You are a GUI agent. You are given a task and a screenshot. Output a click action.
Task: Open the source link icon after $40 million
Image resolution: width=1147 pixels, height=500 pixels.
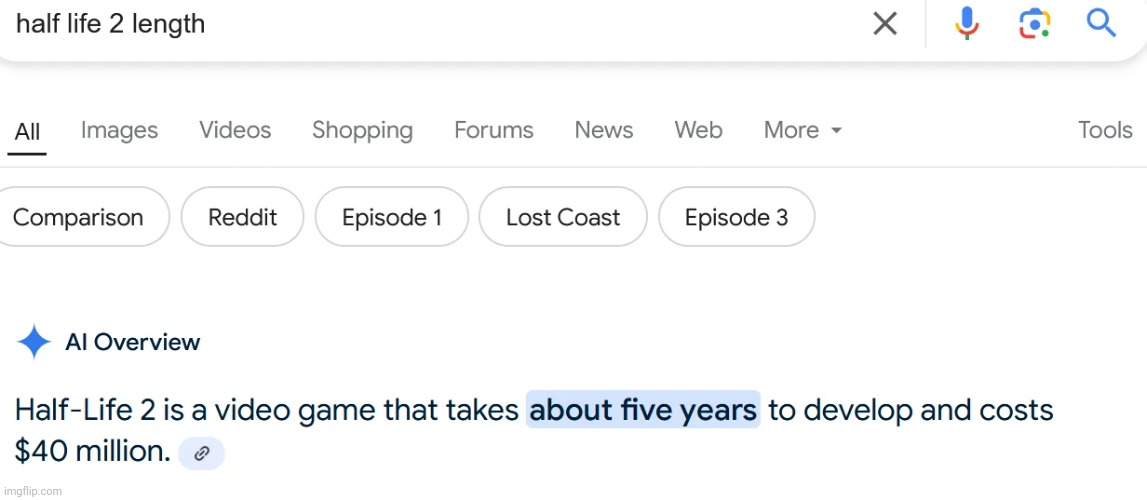pyautogui.click(x=202, y=454)
